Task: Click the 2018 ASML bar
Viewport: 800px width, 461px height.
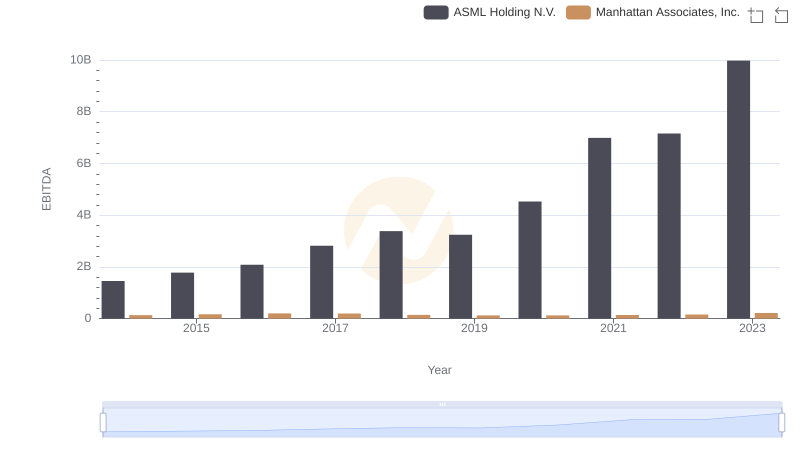Action: click(391, 275)
